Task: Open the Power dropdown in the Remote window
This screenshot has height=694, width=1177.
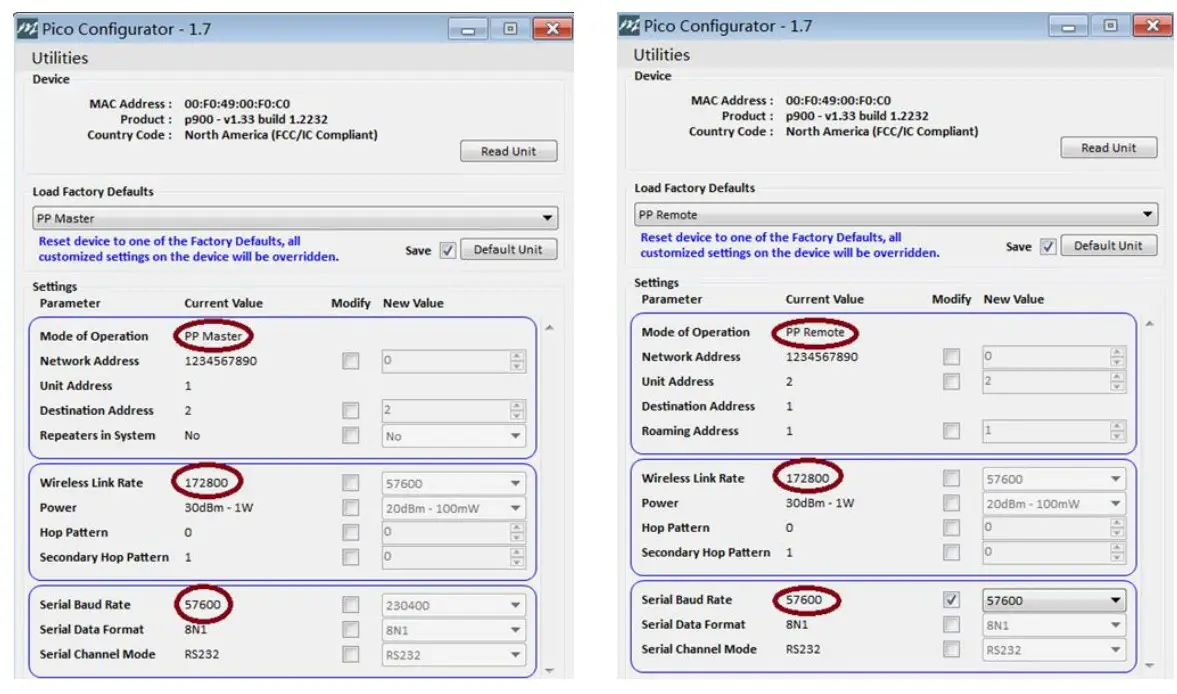Action: pos(1054,503)
